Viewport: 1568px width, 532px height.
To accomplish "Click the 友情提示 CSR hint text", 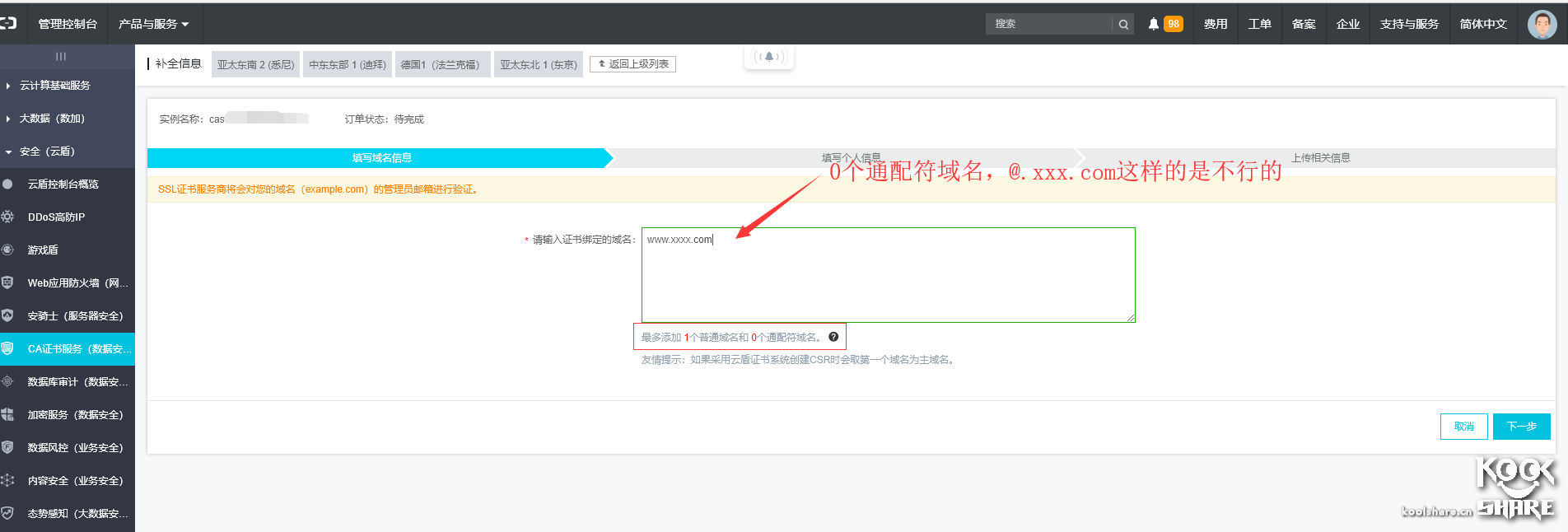I will coord(800,360).
